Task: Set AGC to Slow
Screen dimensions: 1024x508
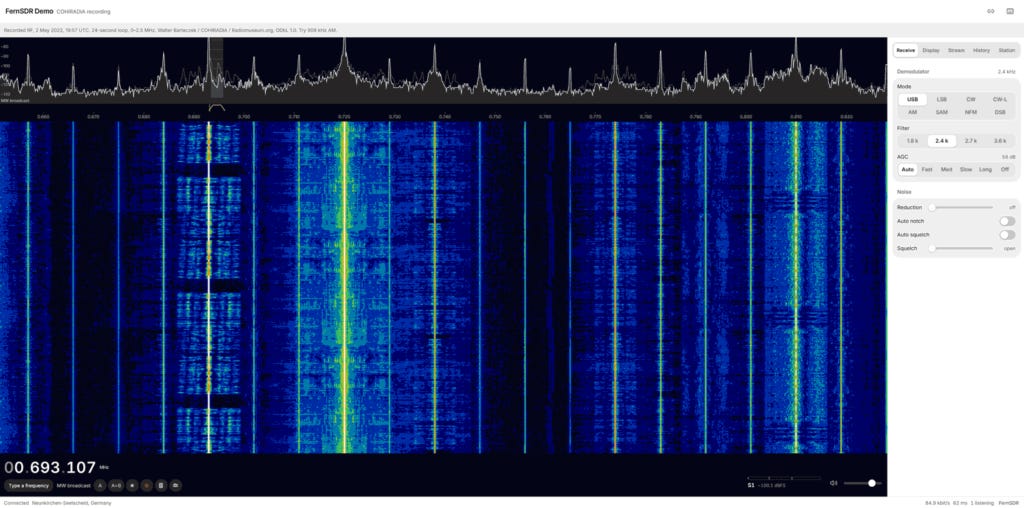Action: 966,169
